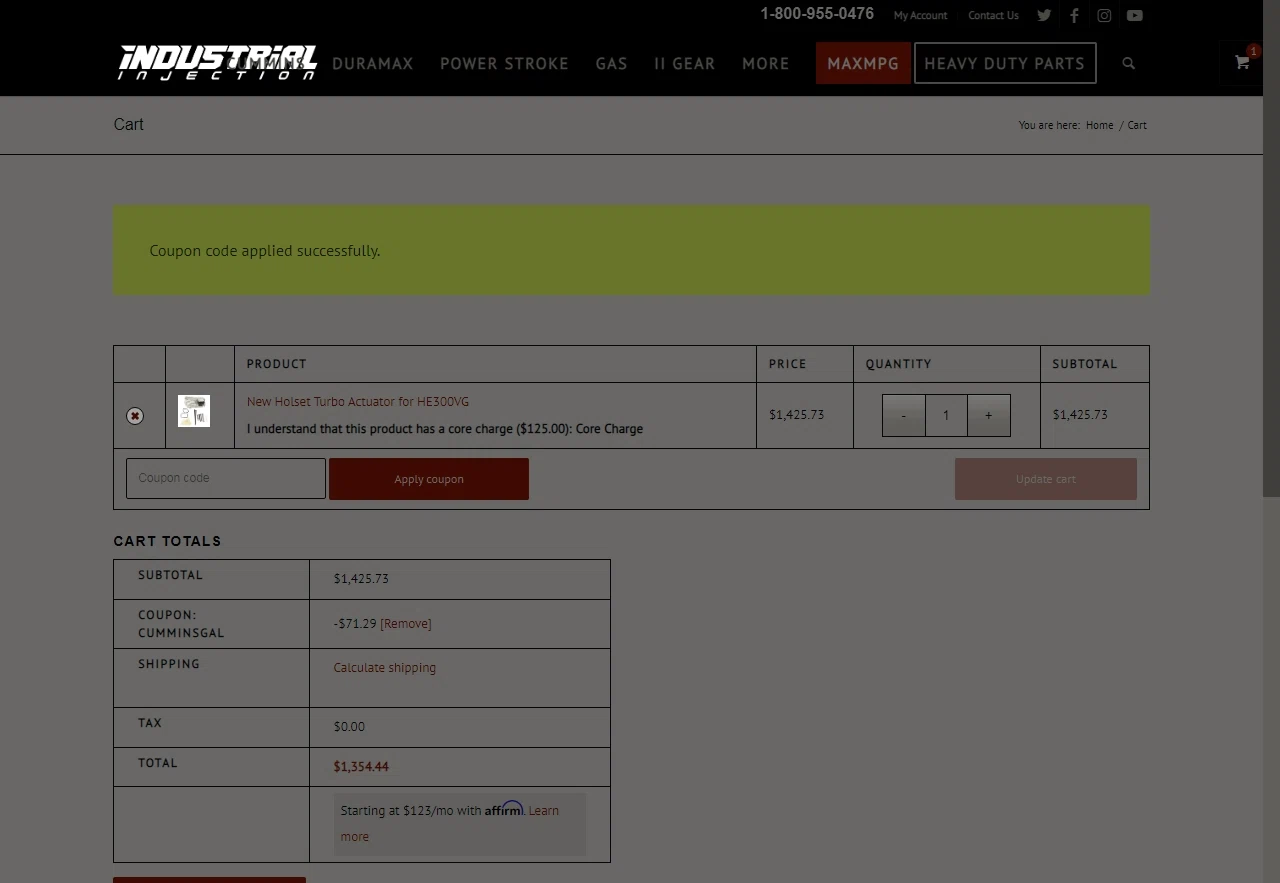Viewport: 1280px width, 883px height.
Task: Click the total amount $1,354.44
Action: coord(361,767)
